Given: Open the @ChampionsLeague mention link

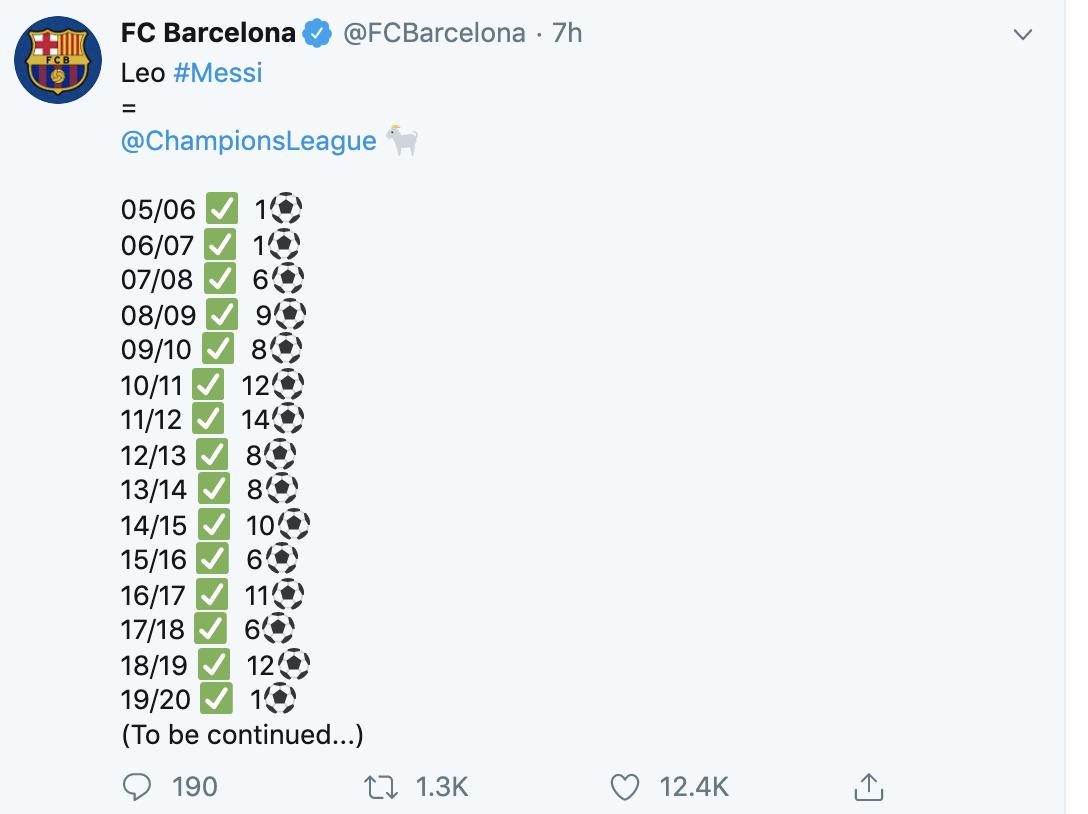Looking at the screenshot, I should pos(248,140).
